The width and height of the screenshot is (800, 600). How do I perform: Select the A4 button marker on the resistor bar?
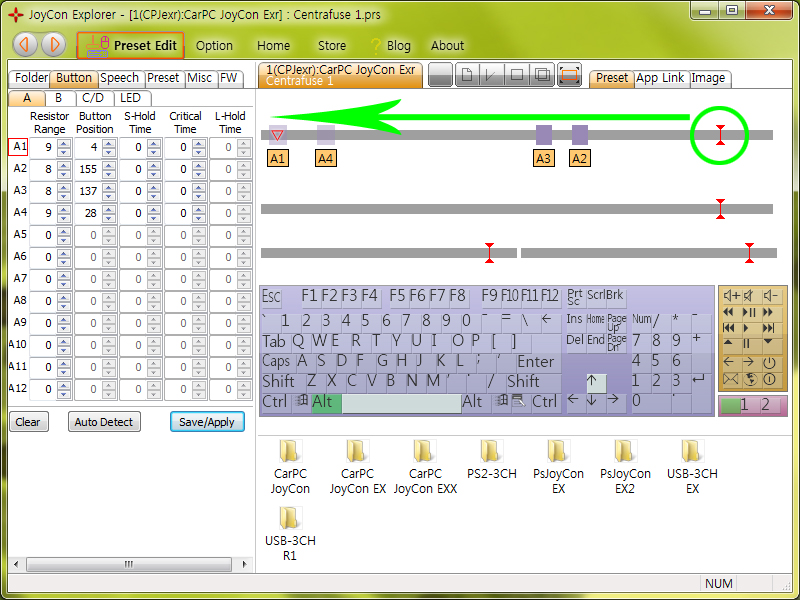coord(326,158)
